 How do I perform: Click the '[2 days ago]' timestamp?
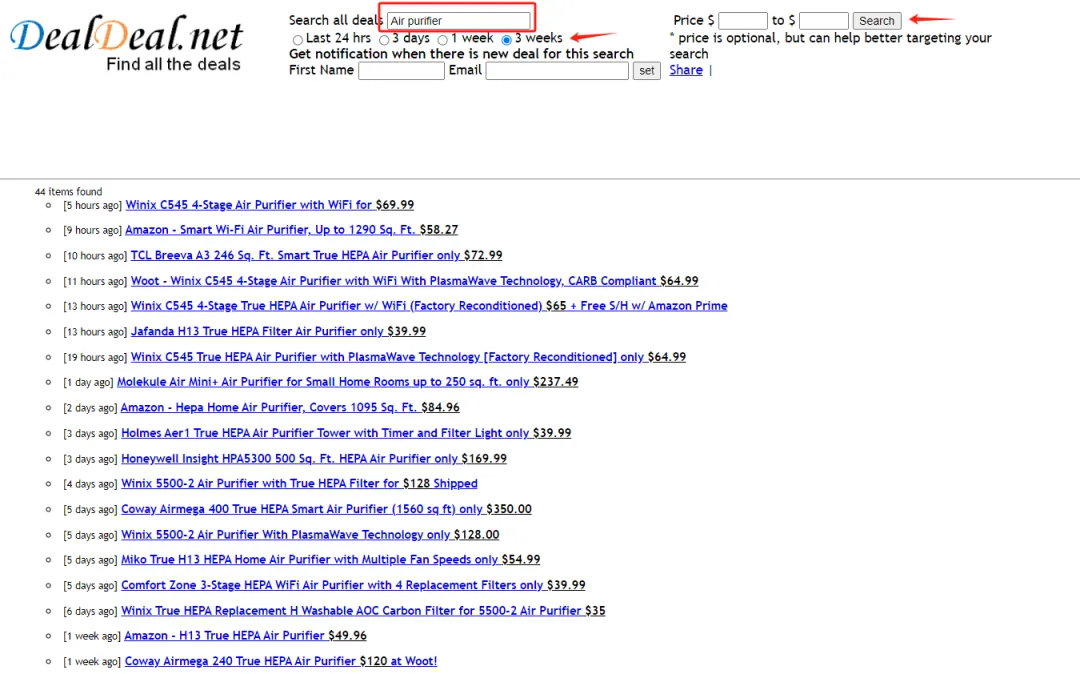[90, 408]
